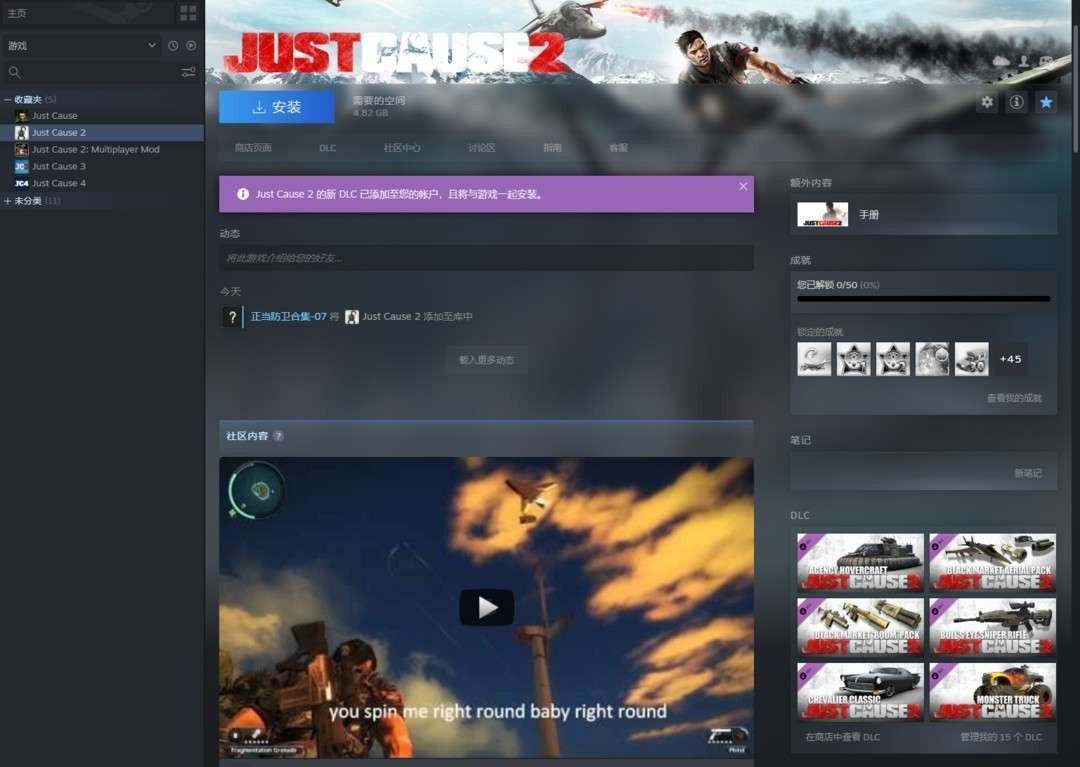1080x767 pixels.
Task: Show game info icon
Action: (x=1016, y=103)
